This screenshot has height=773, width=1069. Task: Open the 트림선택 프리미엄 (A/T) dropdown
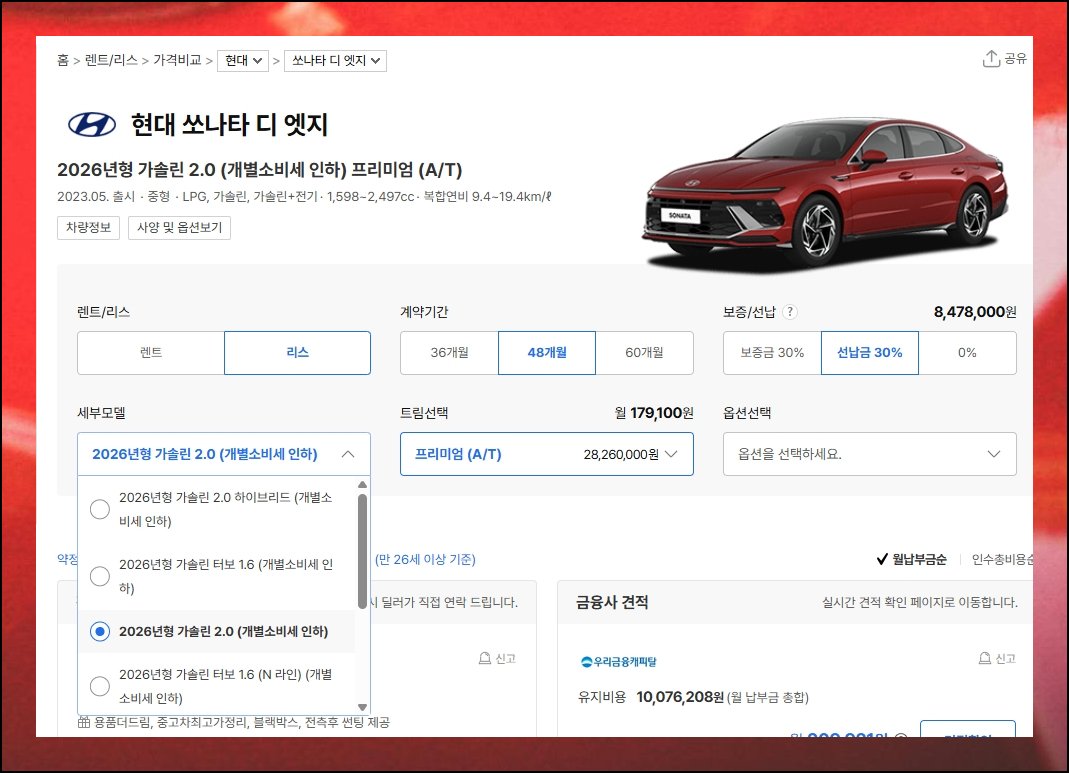pyautogui.click(x=547, y=454)
